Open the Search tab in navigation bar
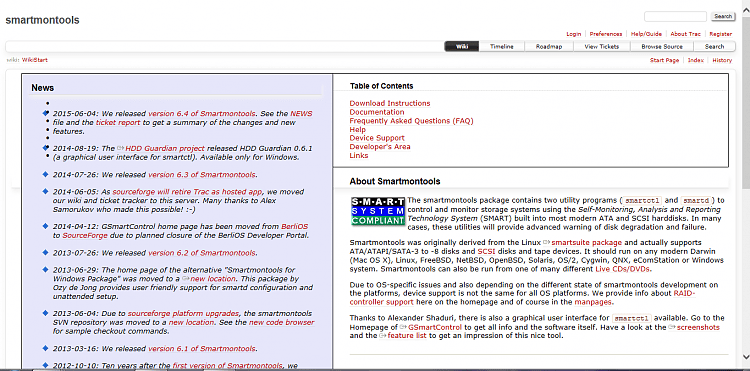The width and height of the screenshot is (750, 371). (715, 46)
